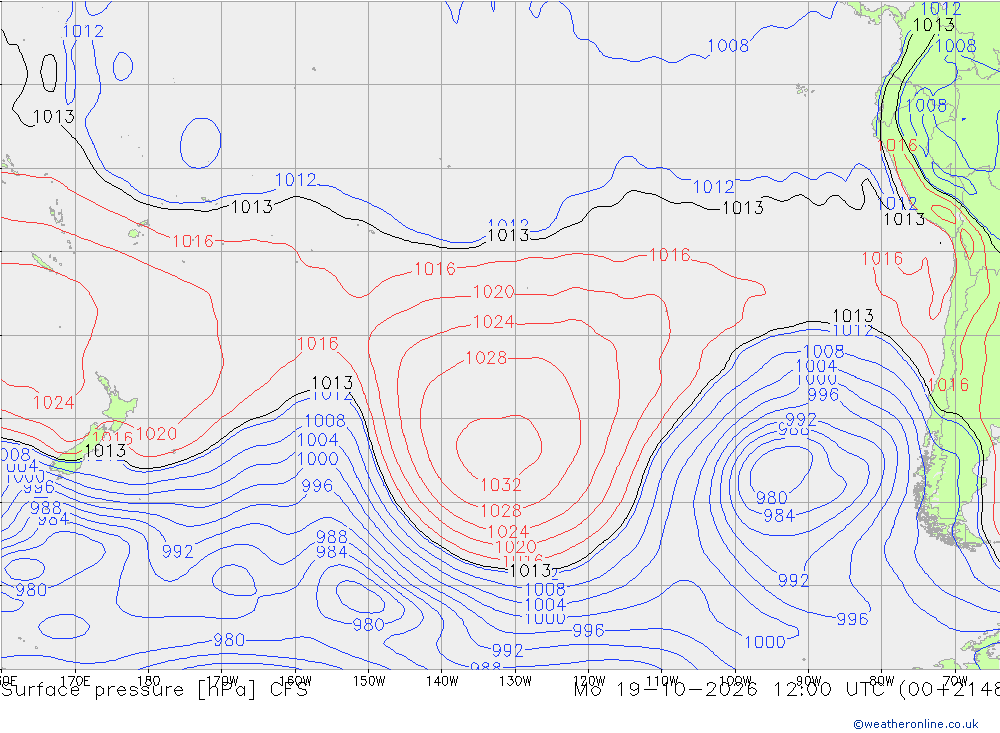Click the 'Mo 19-10-2026 12:00 UTC' date label
Viewport: 1000px width, 733px height.
(733, 690)
